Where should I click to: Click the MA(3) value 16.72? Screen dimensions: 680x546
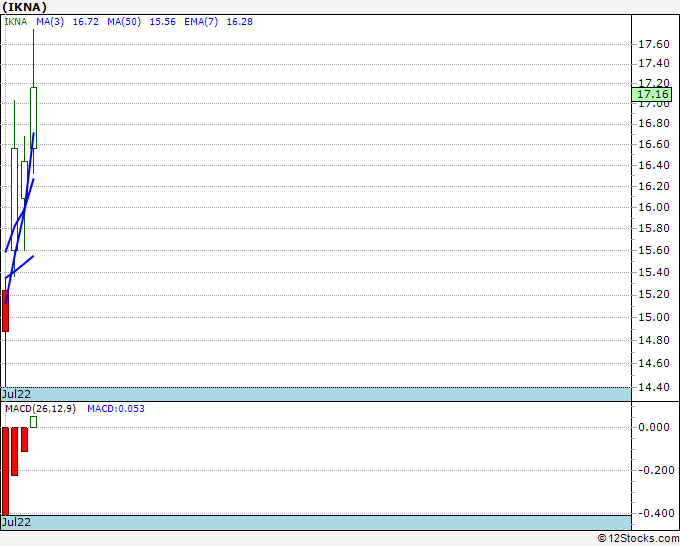[85, 22]
